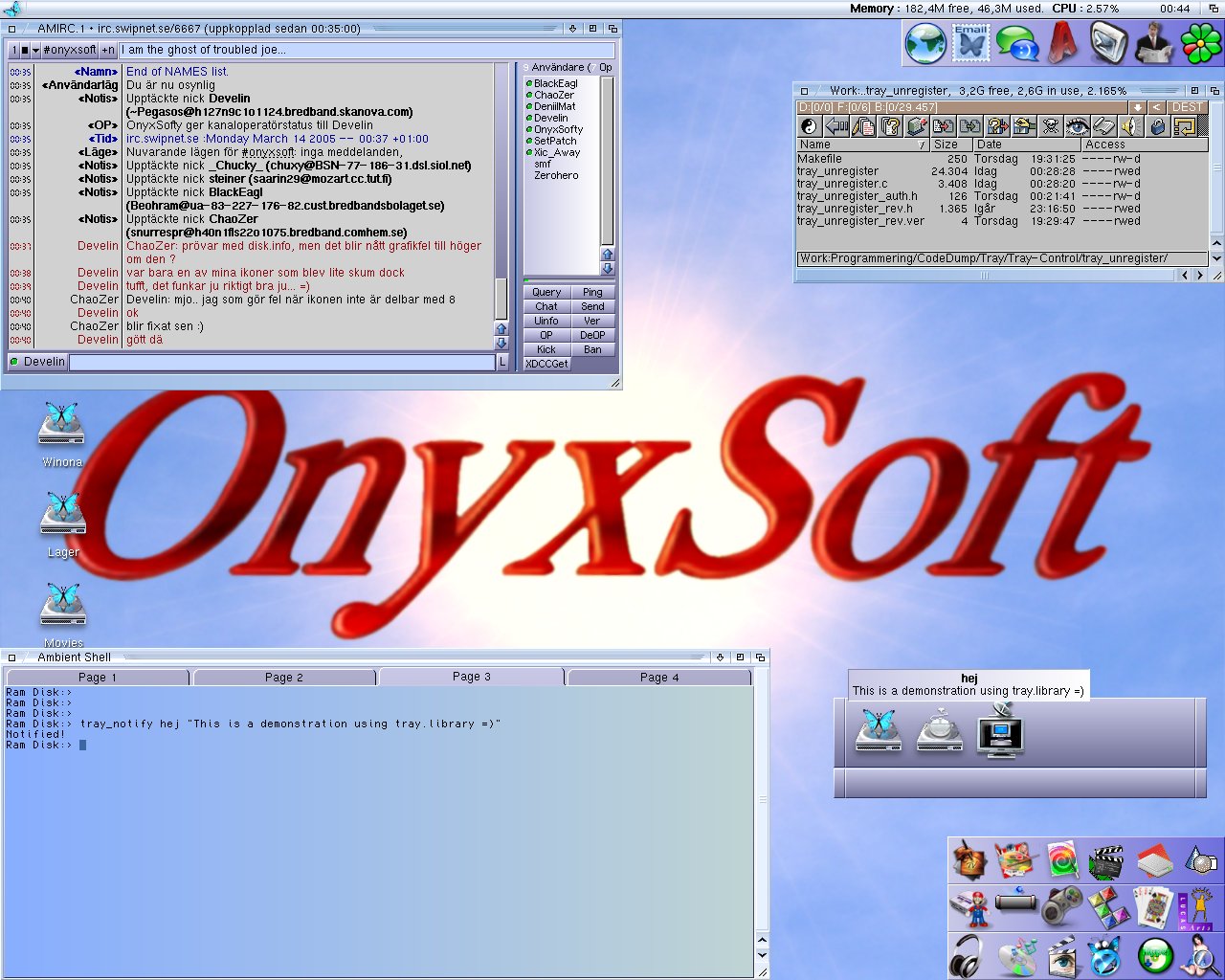Click the Name column header sort arrow
The width and height of the screenshot is (1225, 980).
921,145
